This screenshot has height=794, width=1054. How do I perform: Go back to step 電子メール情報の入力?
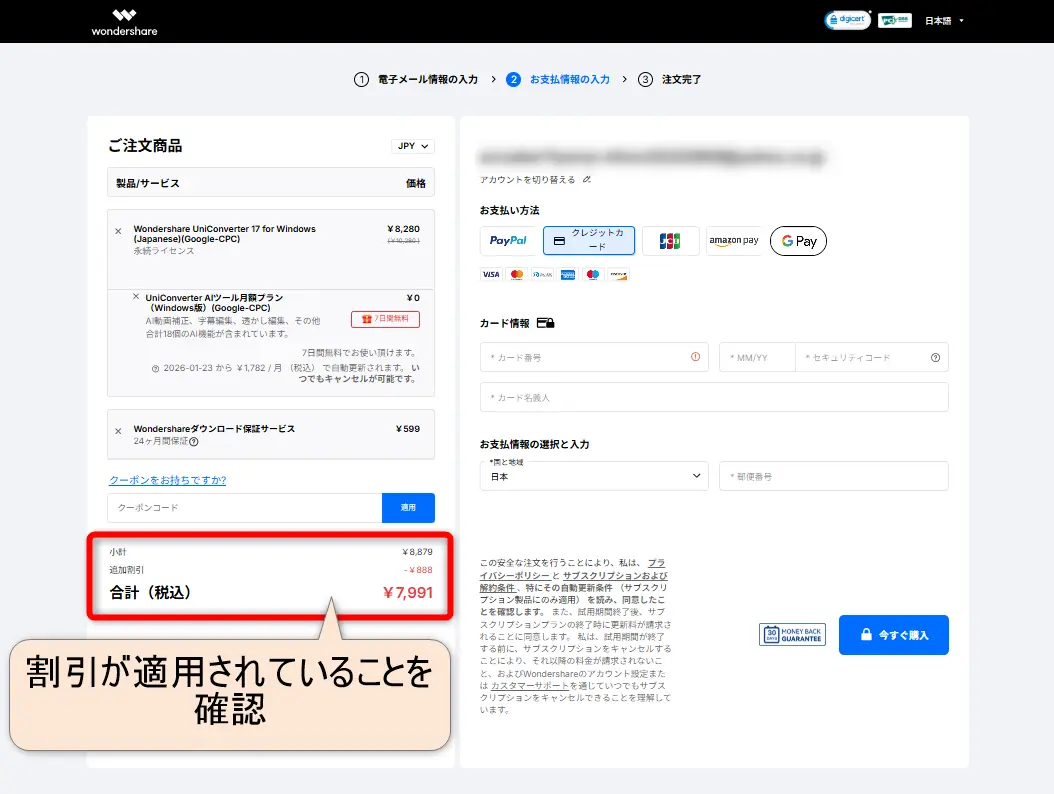point(428,79)
